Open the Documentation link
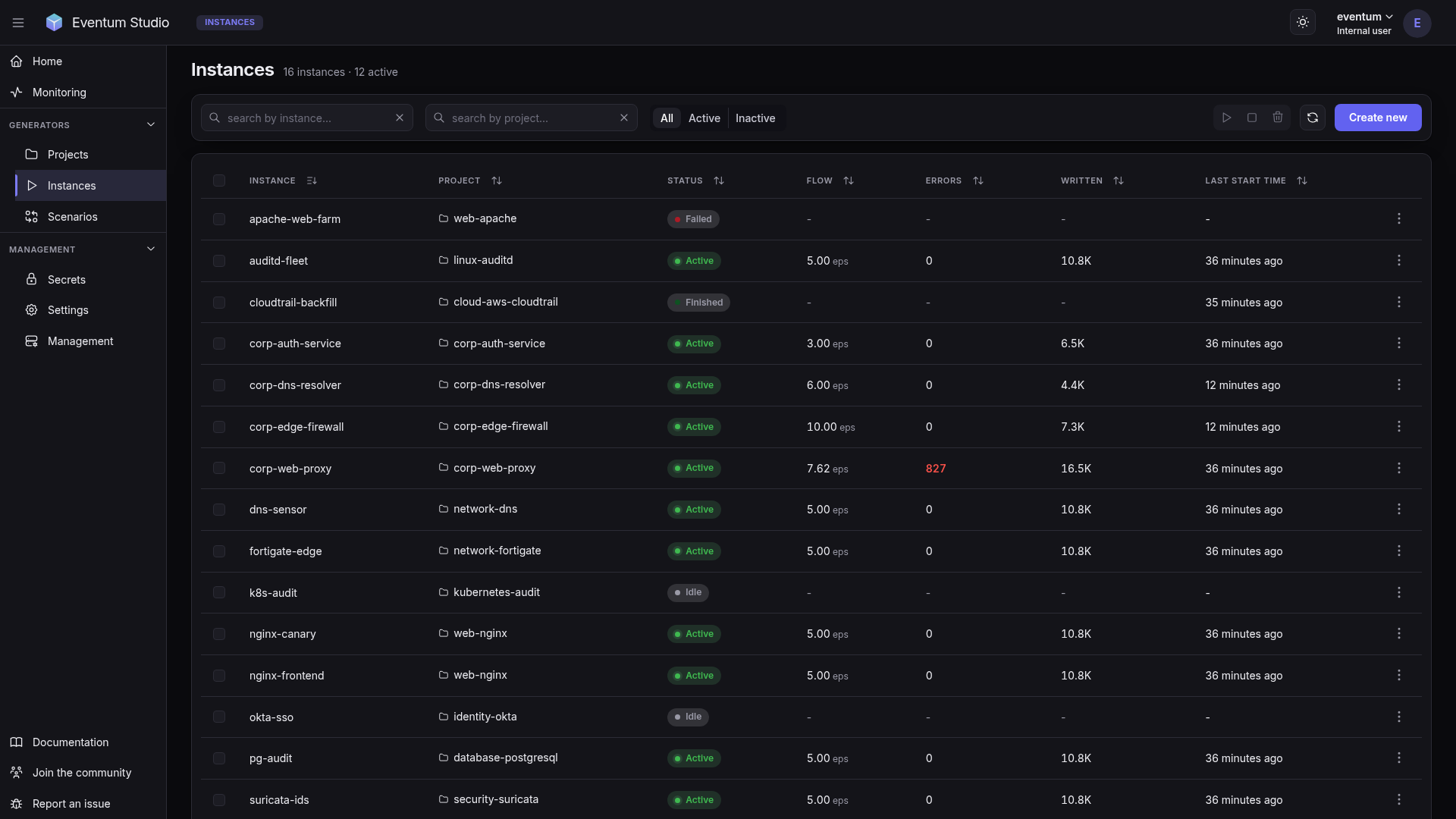This screenshot has height=819, width=1456. click(71, 742)
